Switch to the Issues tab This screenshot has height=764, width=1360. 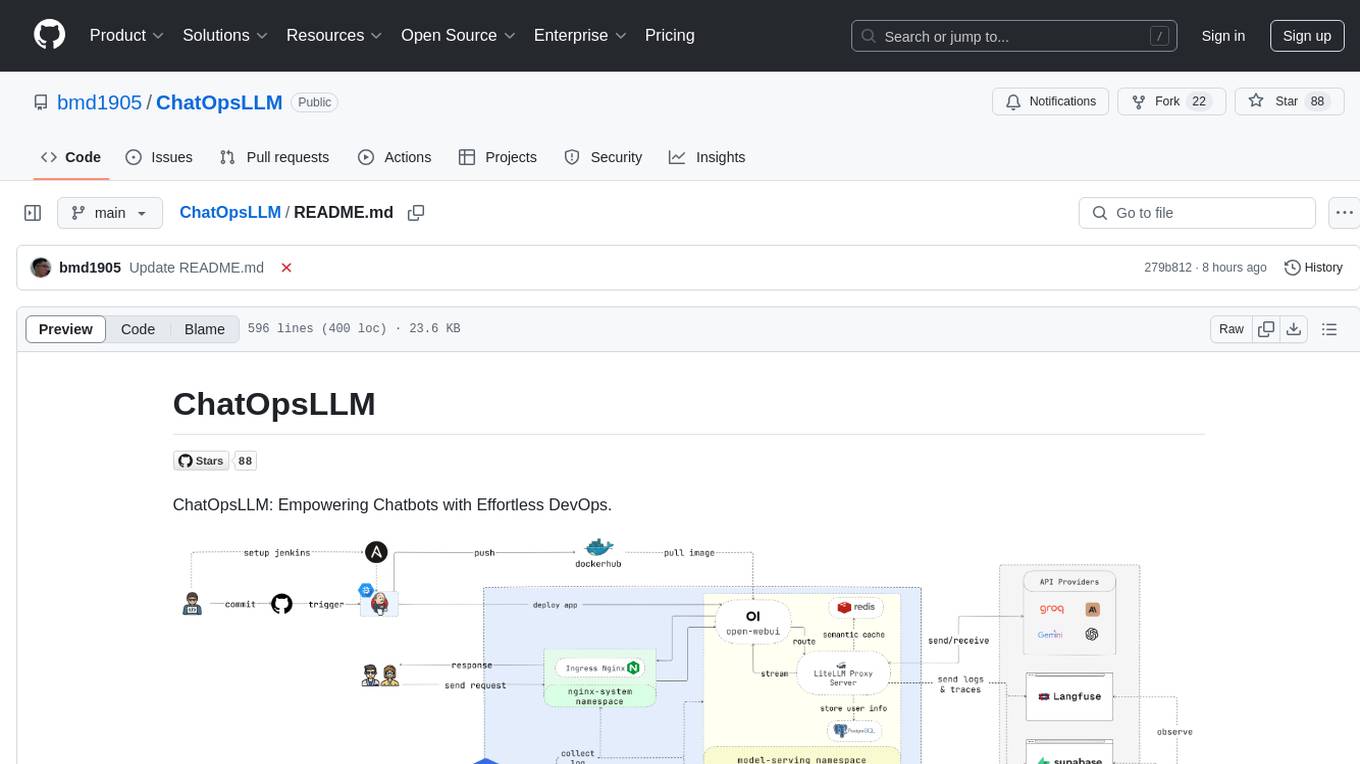click(x=159, y=157)
